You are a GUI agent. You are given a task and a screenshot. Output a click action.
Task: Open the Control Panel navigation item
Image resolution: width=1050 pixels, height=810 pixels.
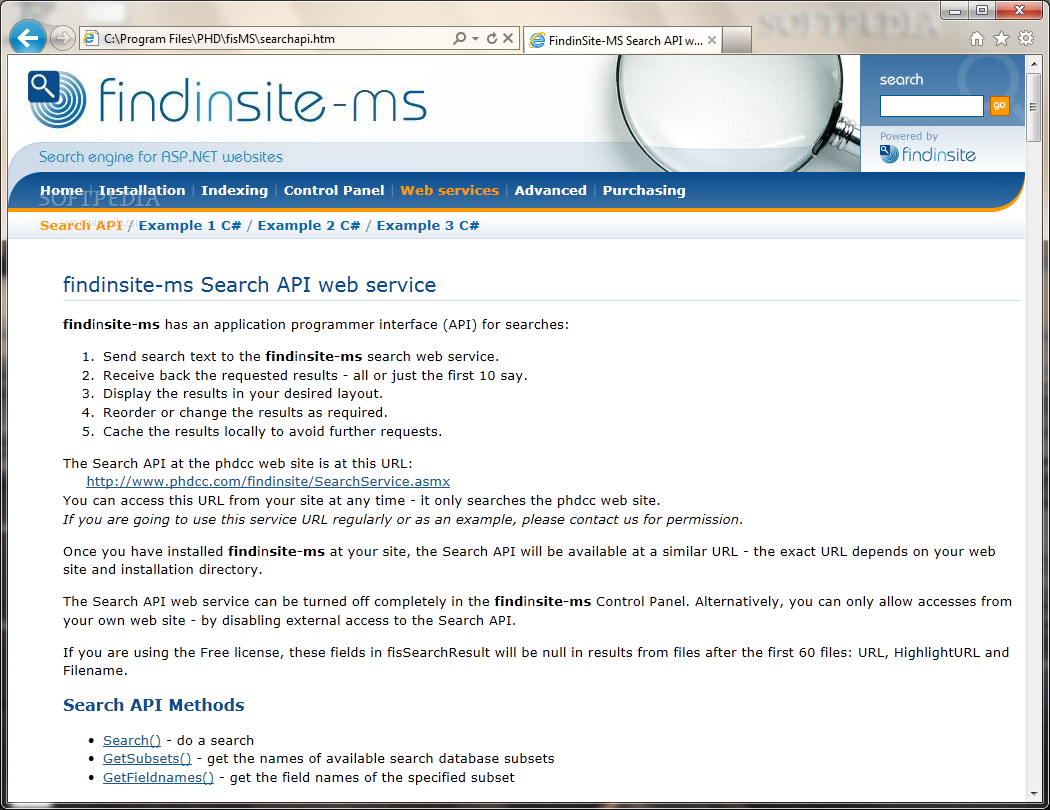pos(334,190)
